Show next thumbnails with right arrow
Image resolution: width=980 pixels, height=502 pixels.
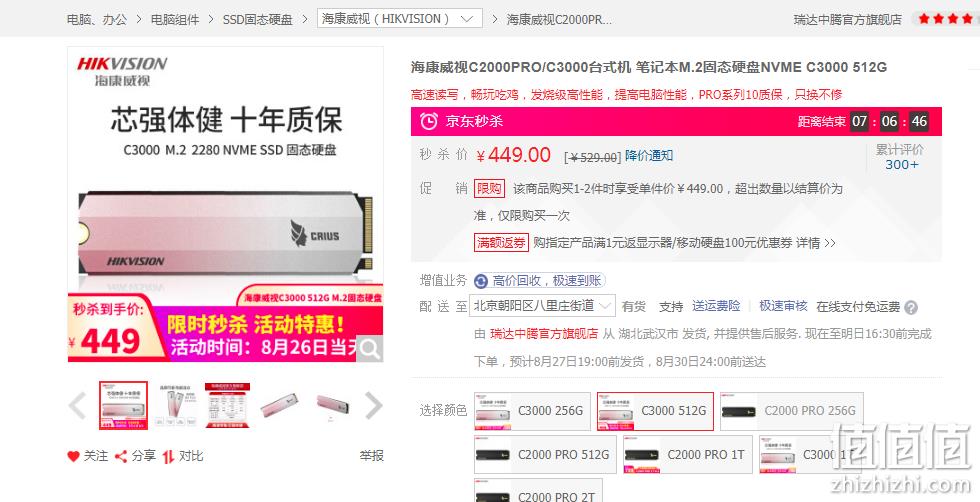[x=373, y=406]
